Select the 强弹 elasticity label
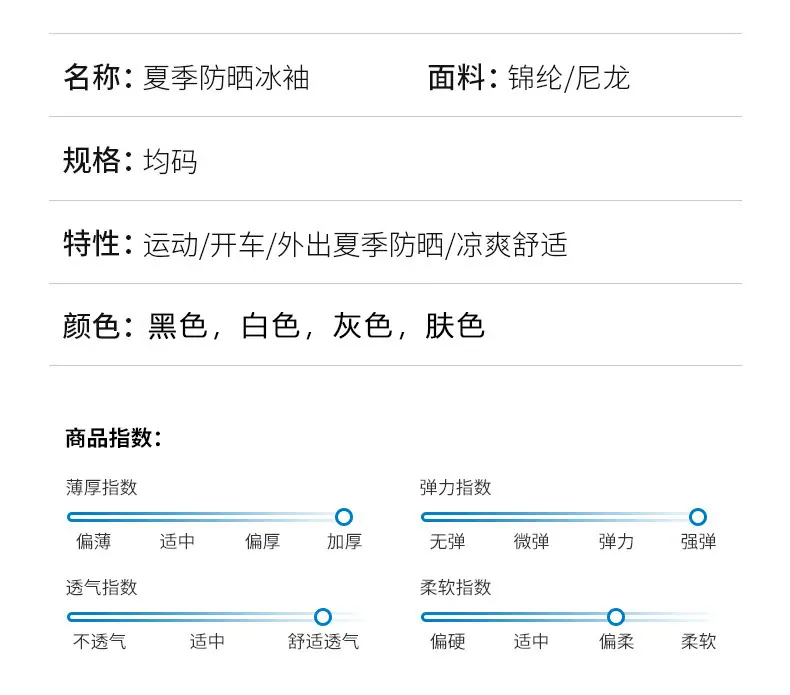The width and height of the screenshot is (790, 695). pyautogui.click(x=698, y=542)
